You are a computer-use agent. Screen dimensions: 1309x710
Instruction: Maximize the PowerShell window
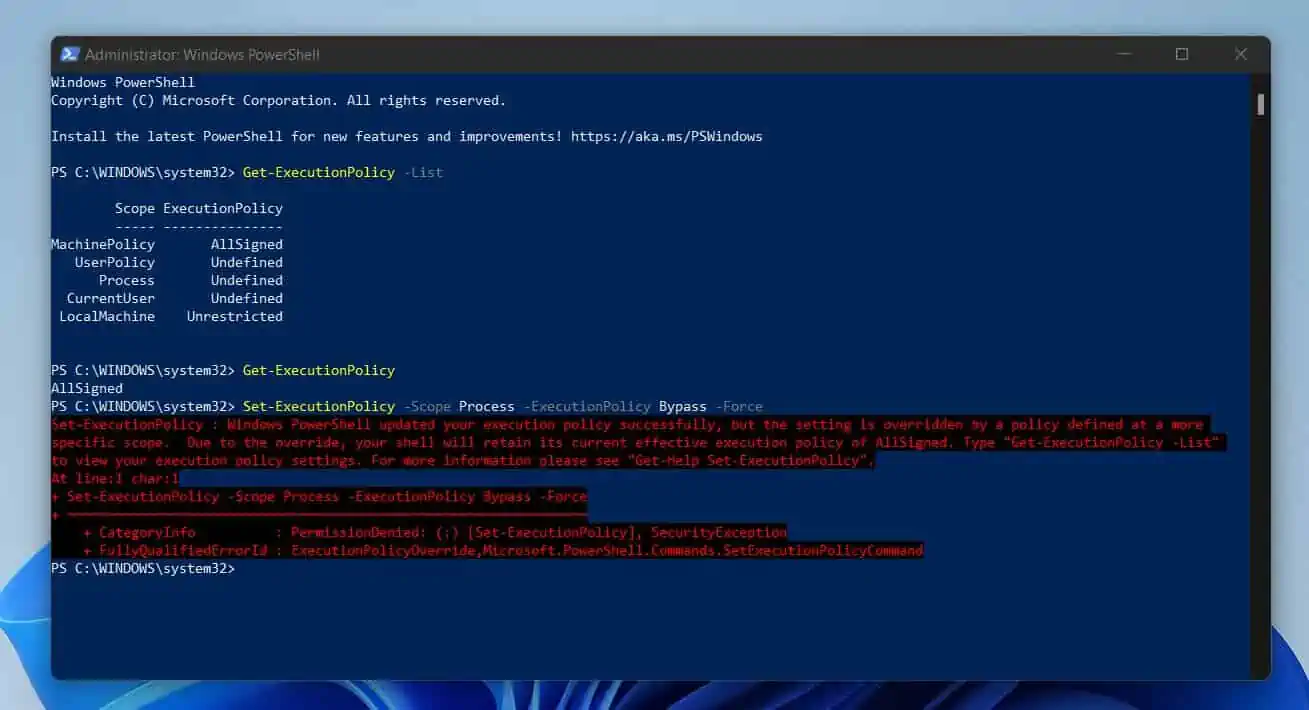pyautogui.click(x=1182, y=54)
